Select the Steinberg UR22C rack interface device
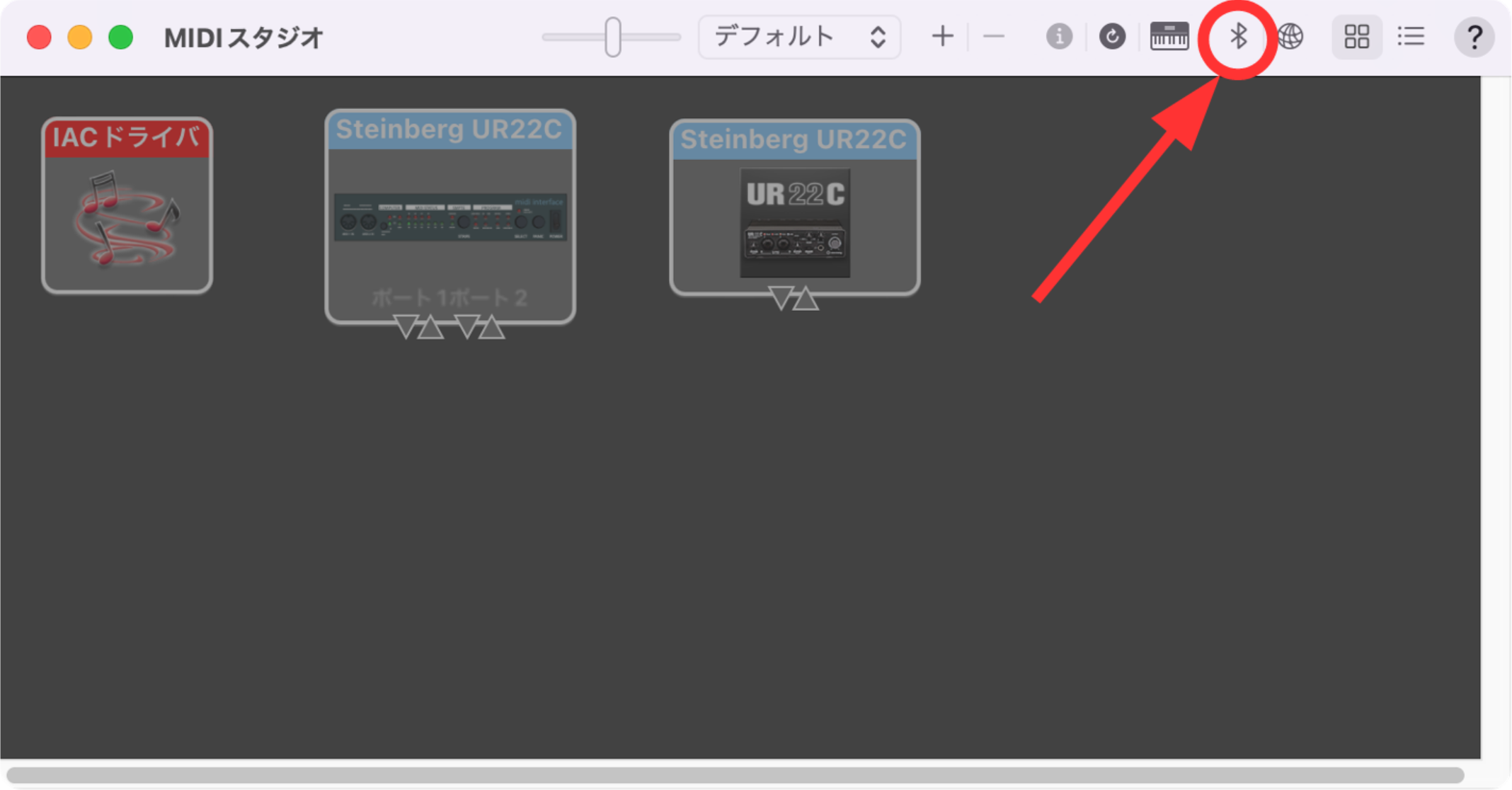1512x790 pixels. coord(450,217)
